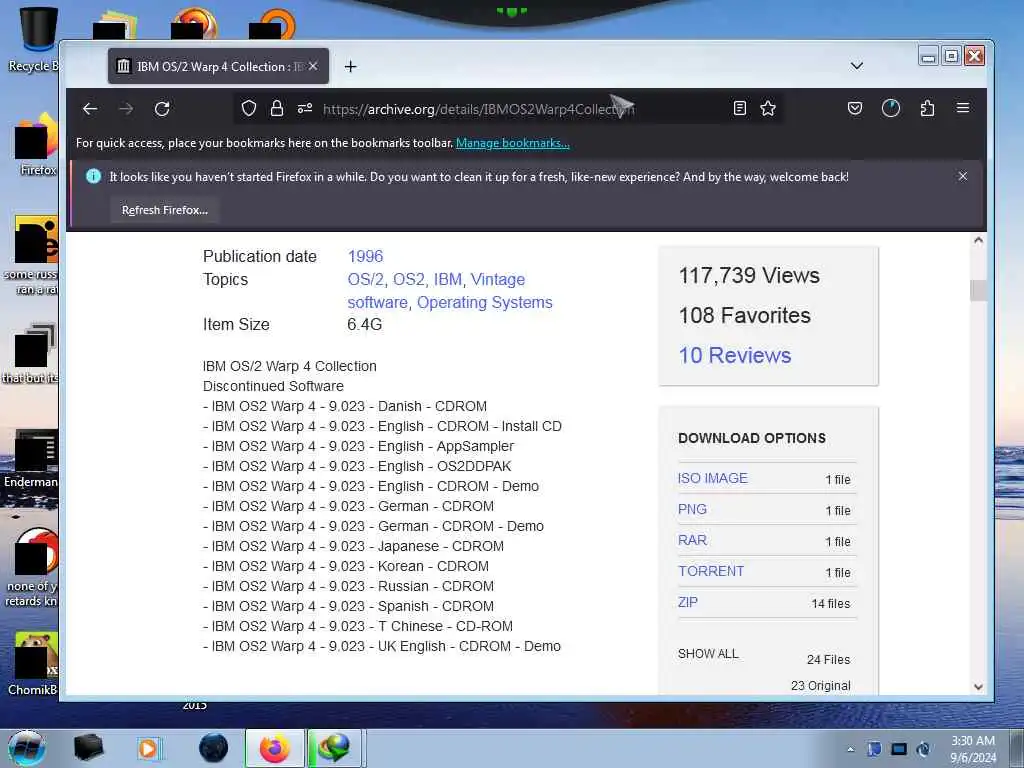Click the Item Size value 6.4G
Viewport: 1024px width, 768px height.
tap(364, 325)
